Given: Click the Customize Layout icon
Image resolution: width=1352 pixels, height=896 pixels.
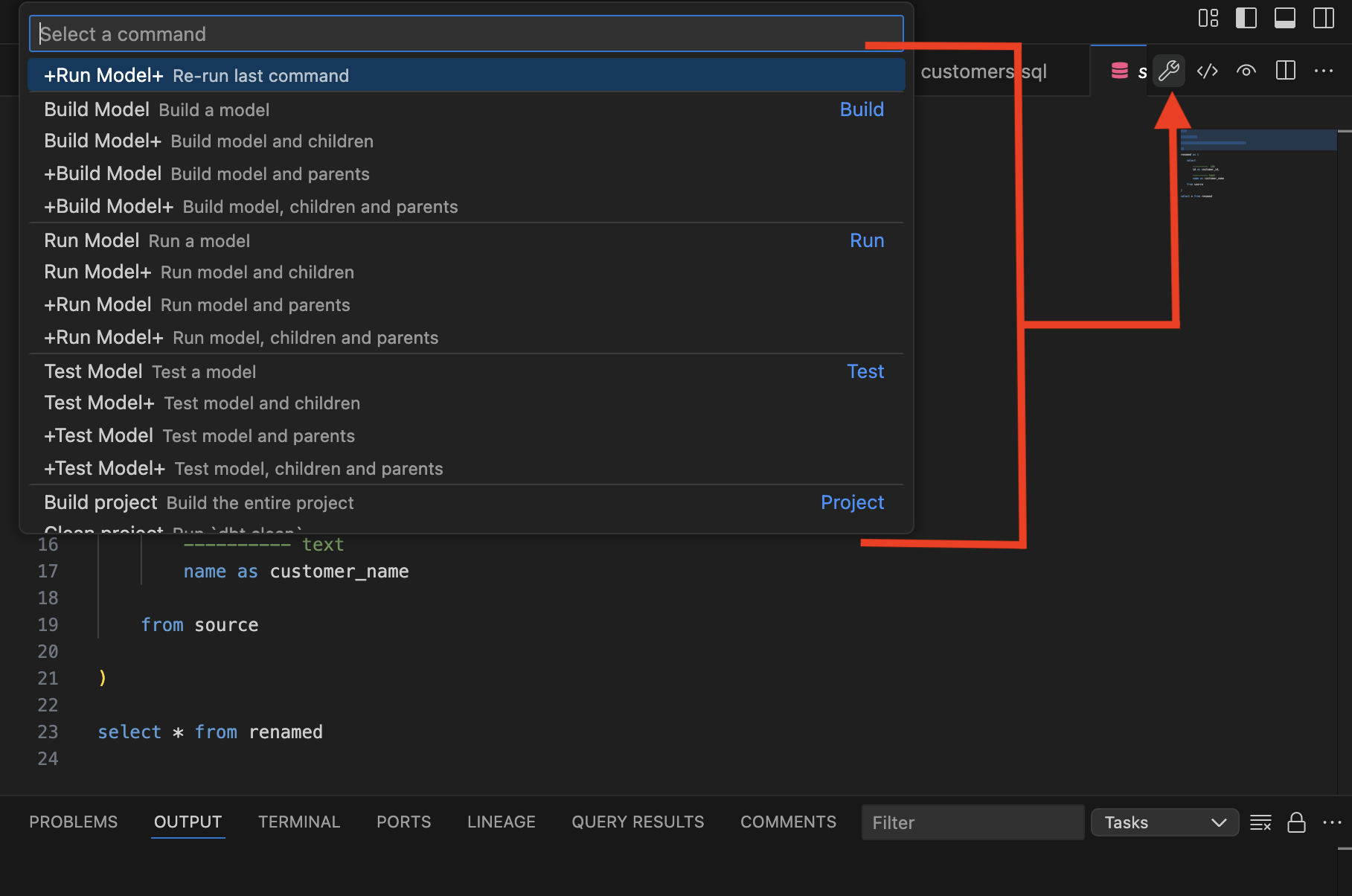Looking at the screenshot, I should (1208, 18).
